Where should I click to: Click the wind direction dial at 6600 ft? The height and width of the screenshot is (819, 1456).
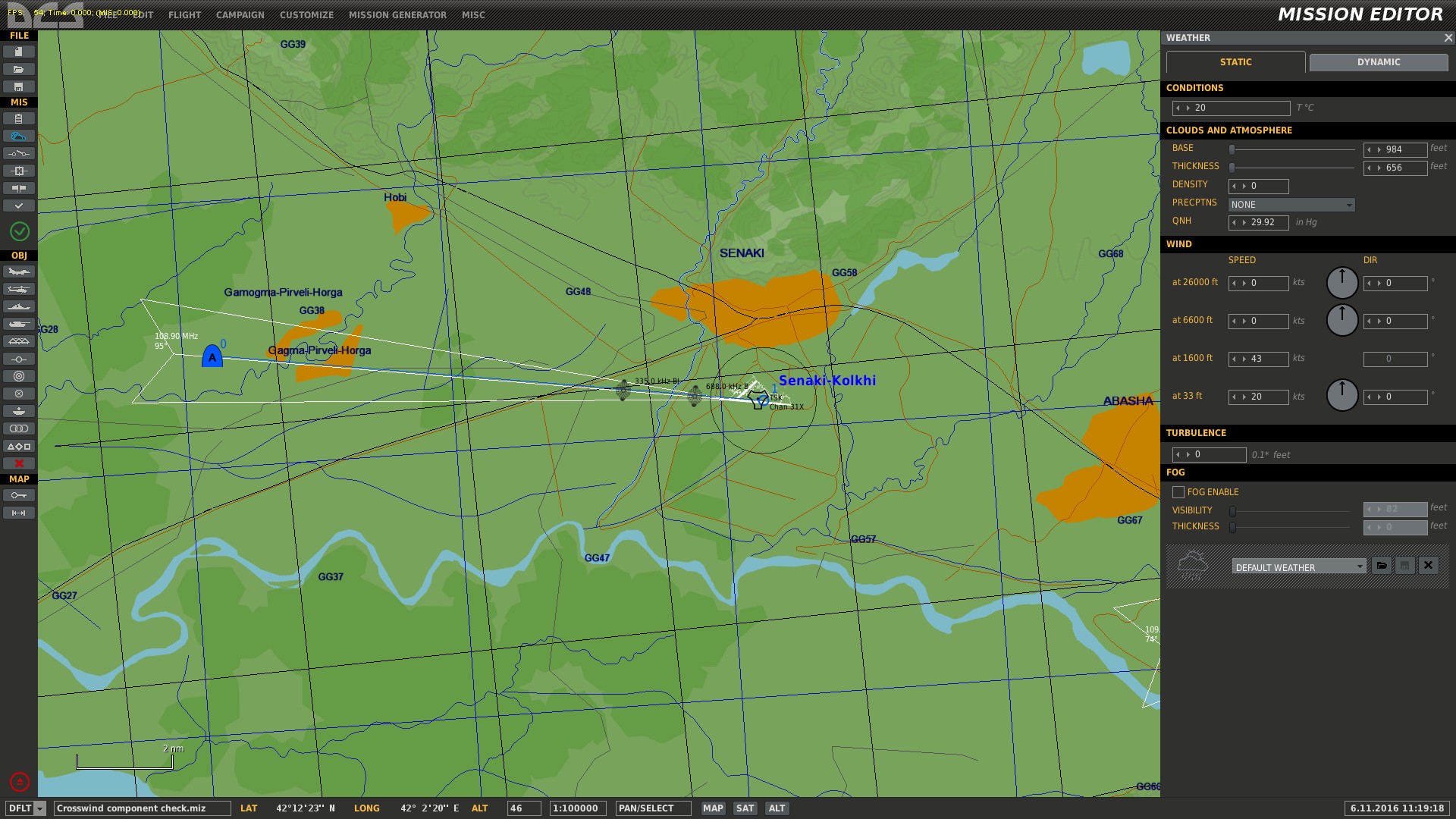click(x=1342, y=320)
